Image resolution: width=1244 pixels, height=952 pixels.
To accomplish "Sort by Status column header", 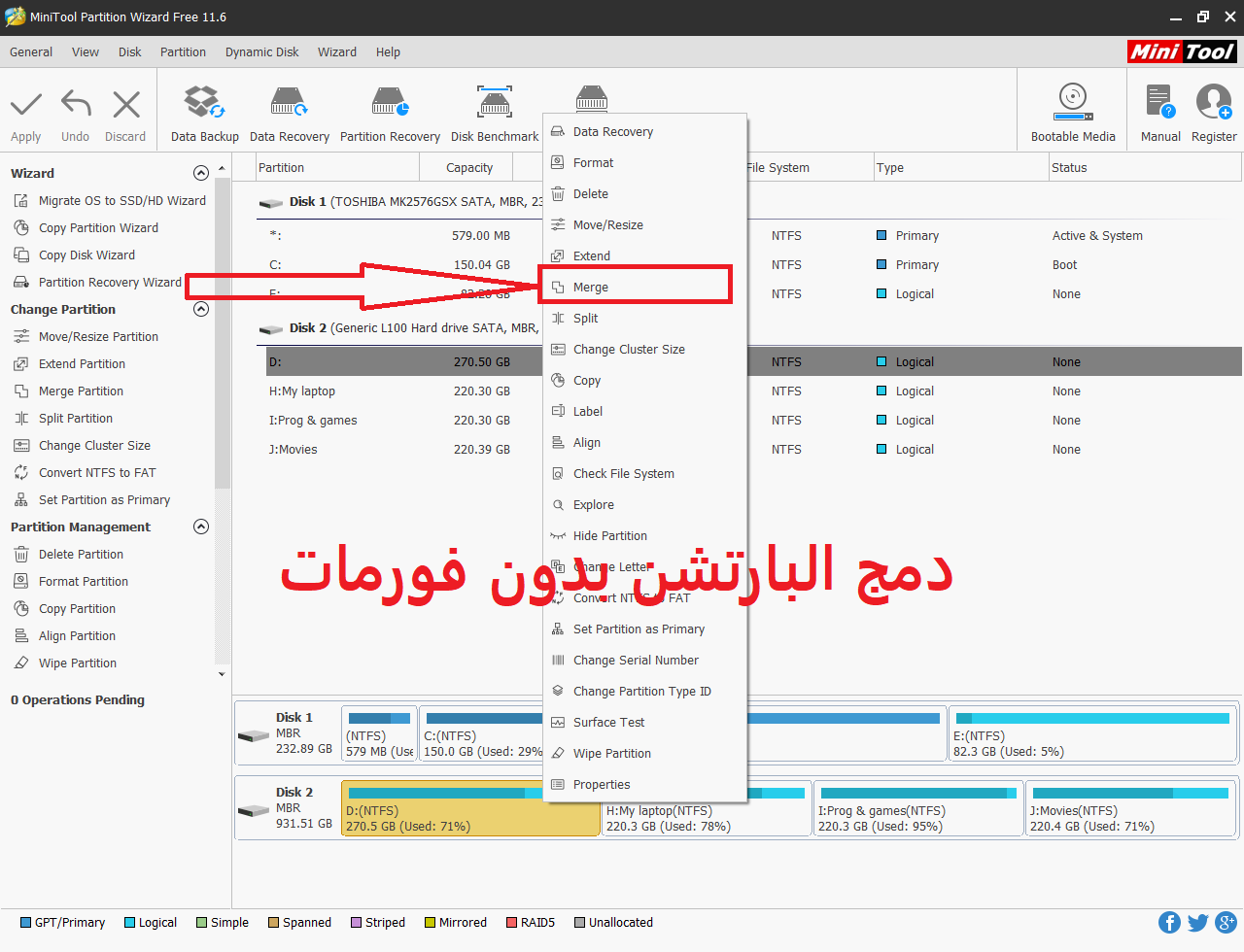I will (1145, 168).
